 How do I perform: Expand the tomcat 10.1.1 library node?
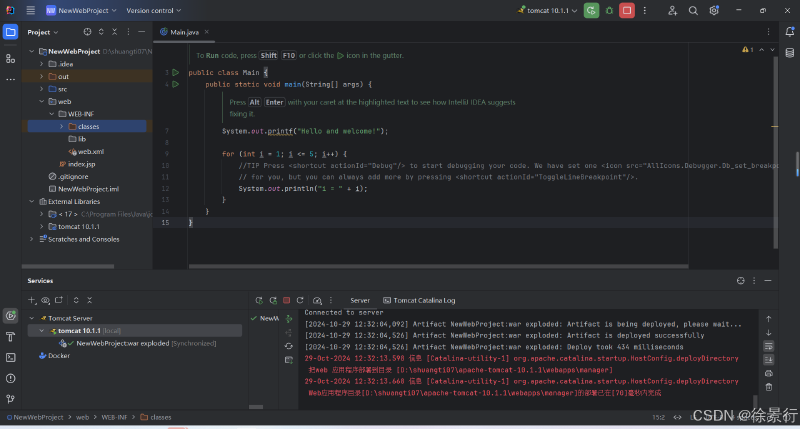click(x=42, y=226)
